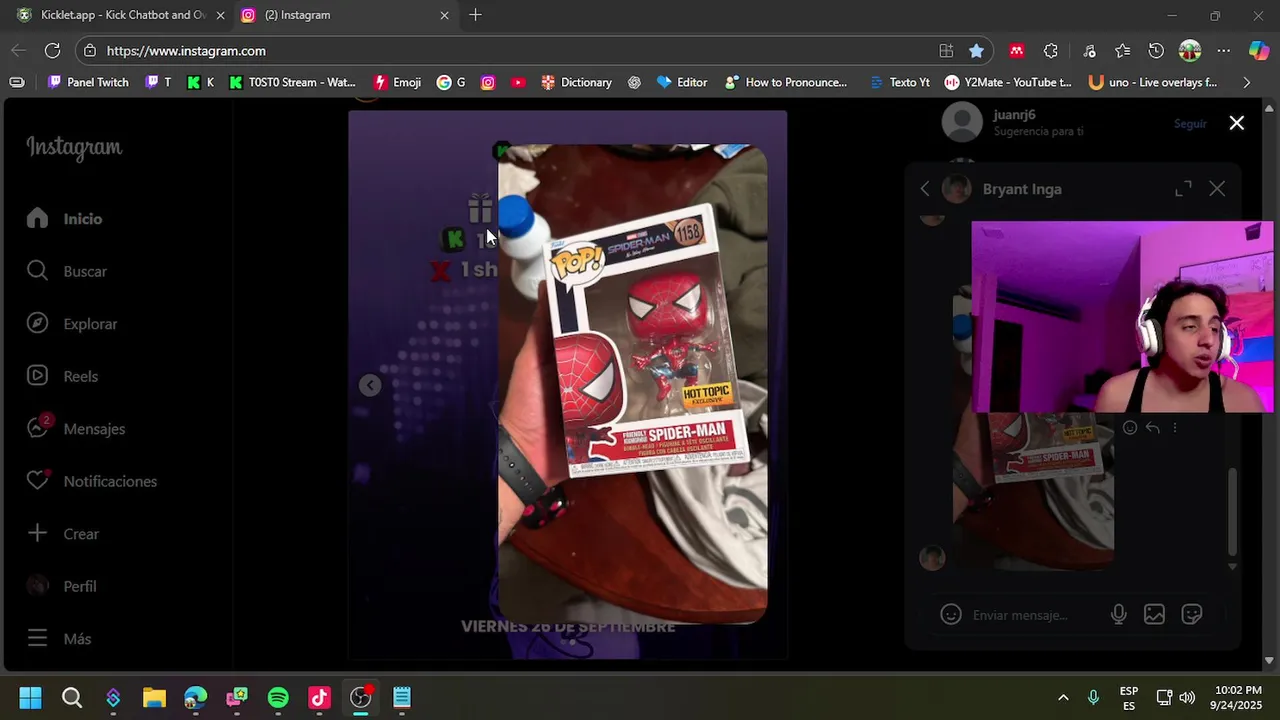Open Mensajes icon with 2 badge

[x=38, y=427]
